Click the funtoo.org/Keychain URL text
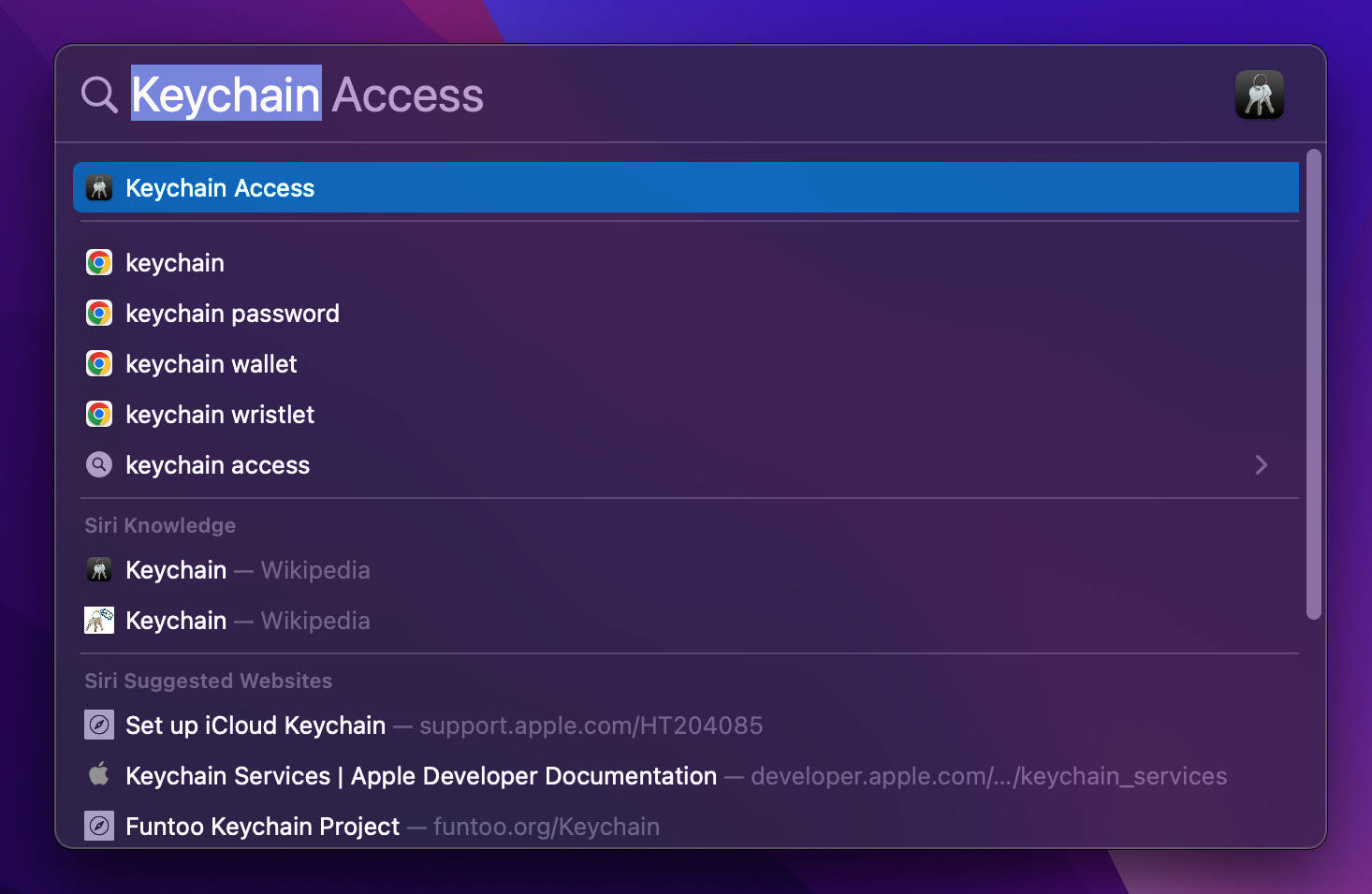 tap(547, 827)
